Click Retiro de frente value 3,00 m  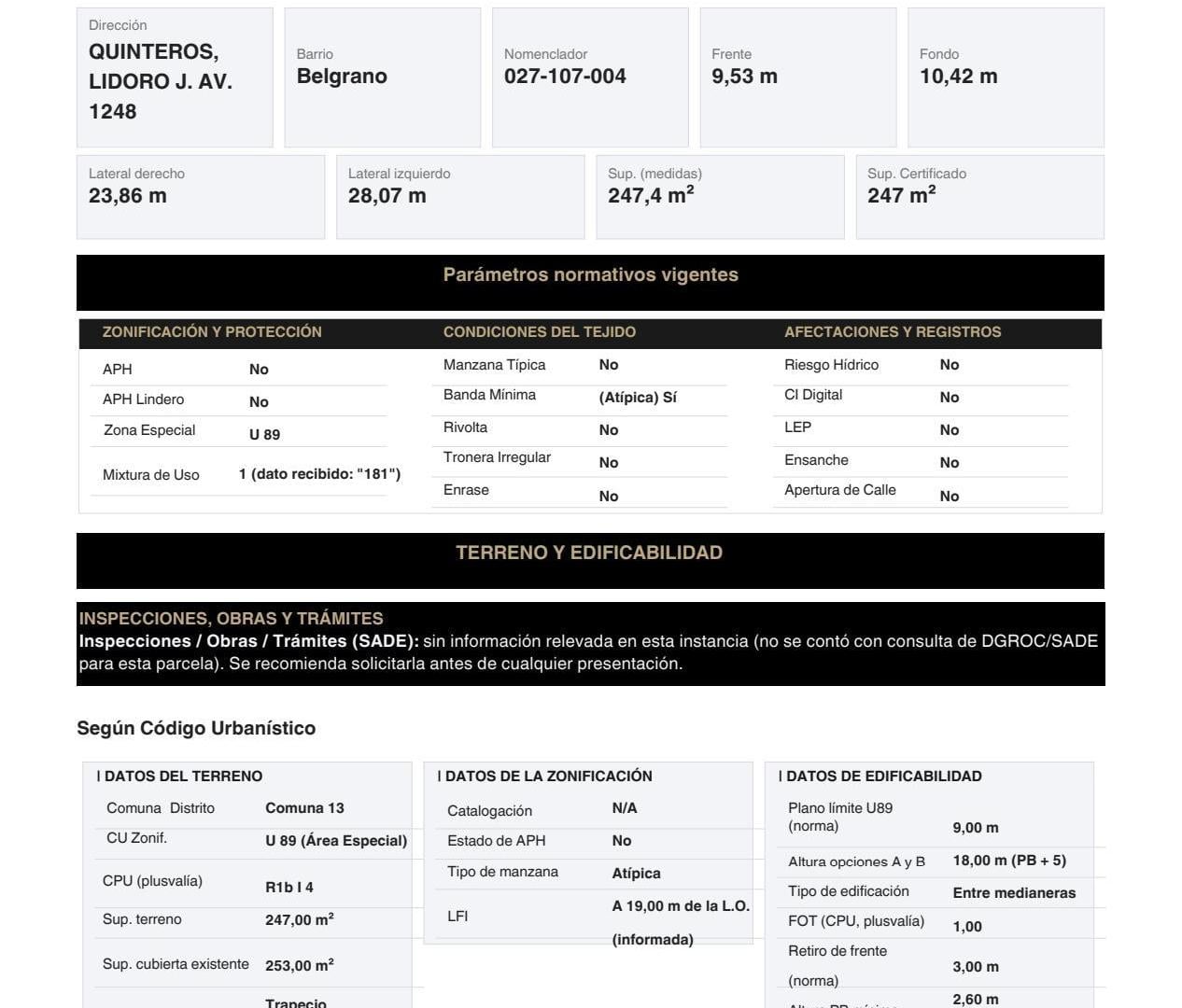[x=976, y=967]
